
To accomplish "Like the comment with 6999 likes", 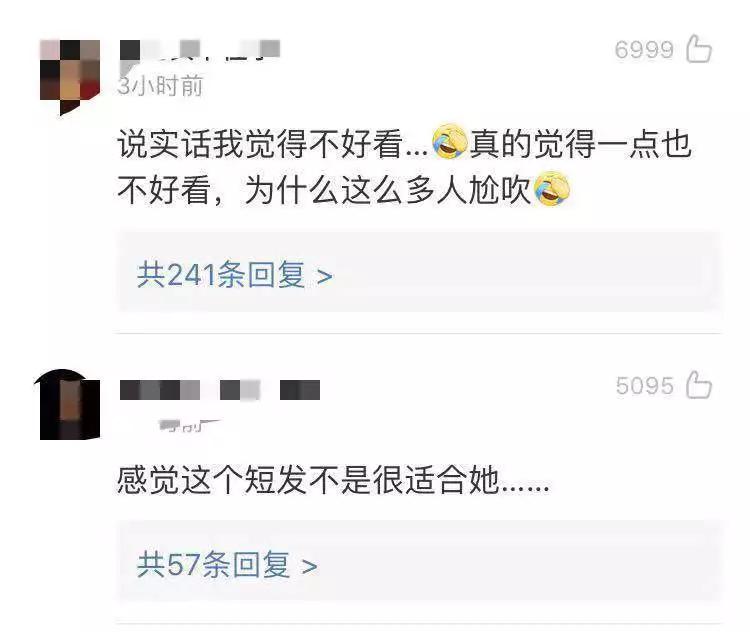I will [x=699, y=49].
